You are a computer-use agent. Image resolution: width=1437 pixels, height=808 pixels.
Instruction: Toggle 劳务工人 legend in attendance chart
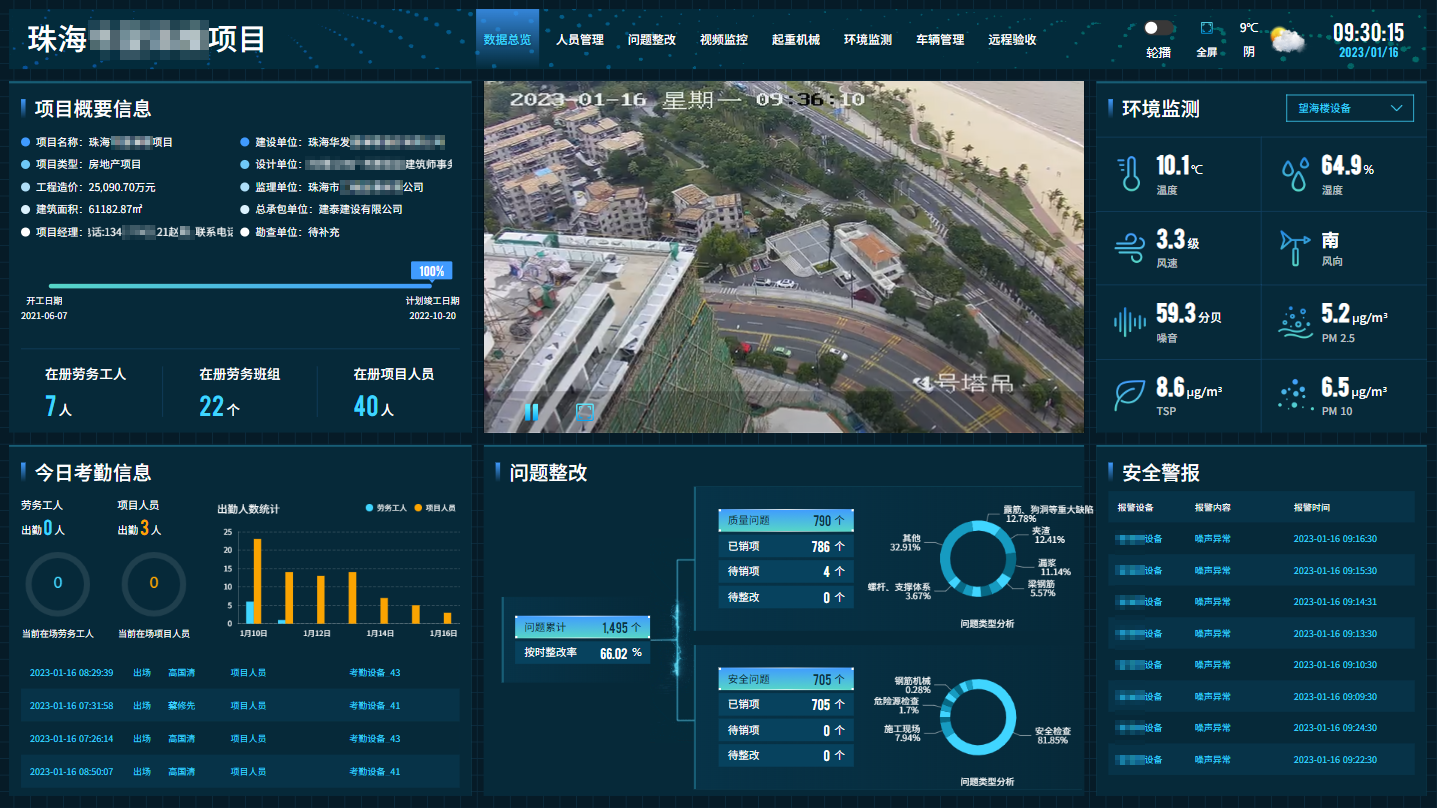(x=386, y=508)
